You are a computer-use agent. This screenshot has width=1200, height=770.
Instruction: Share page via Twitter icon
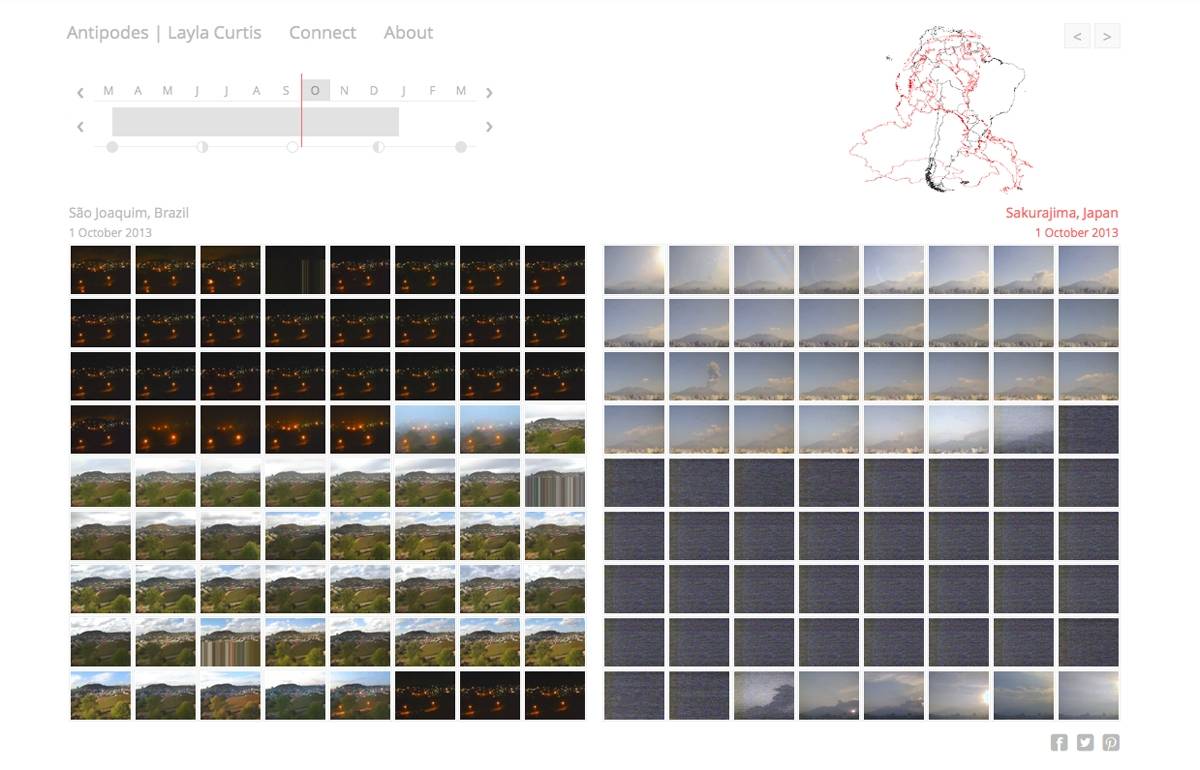[1085, 742]
